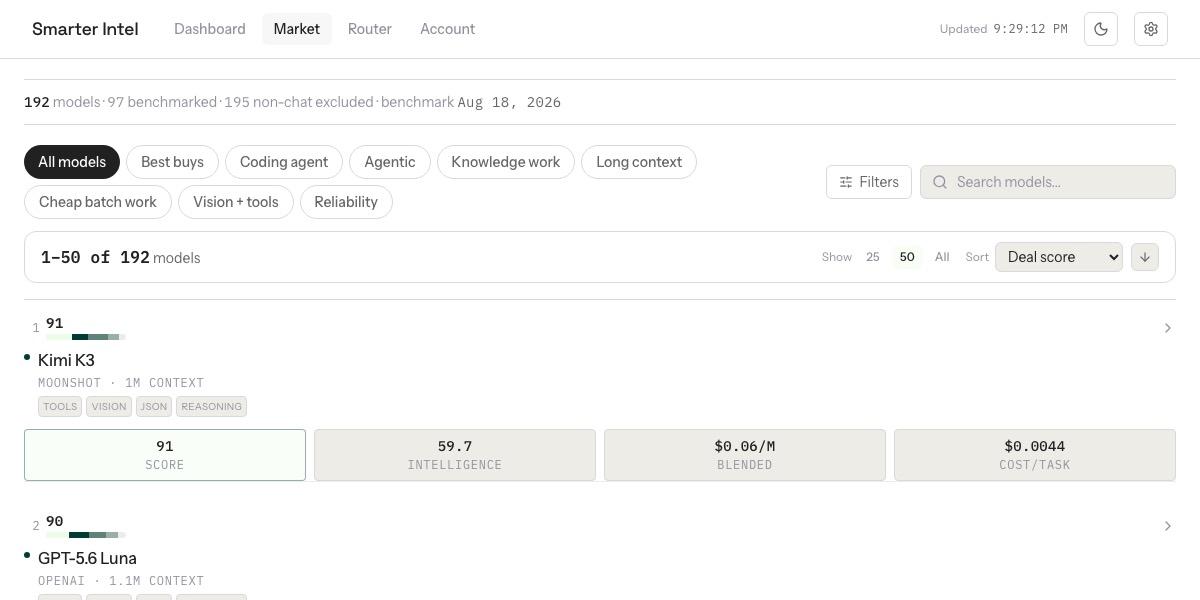Viewport: 1200px width, 600px height.
Task: Click GPT-5.6 Luna model name
Action: click(87, 558)
